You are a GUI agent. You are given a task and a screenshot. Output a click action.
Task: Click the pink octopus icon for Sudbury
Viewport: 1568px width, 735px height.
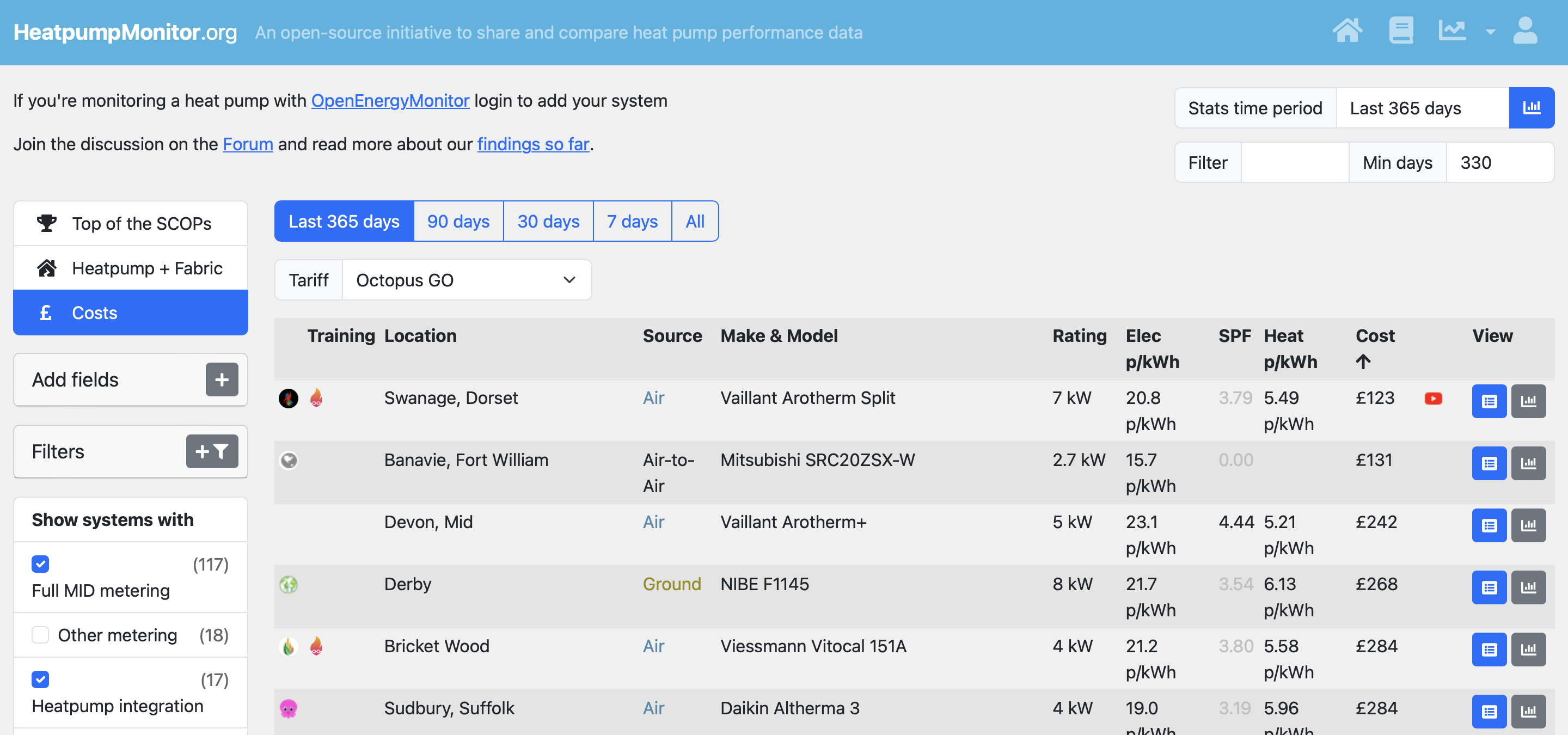(x=289, y=709)
